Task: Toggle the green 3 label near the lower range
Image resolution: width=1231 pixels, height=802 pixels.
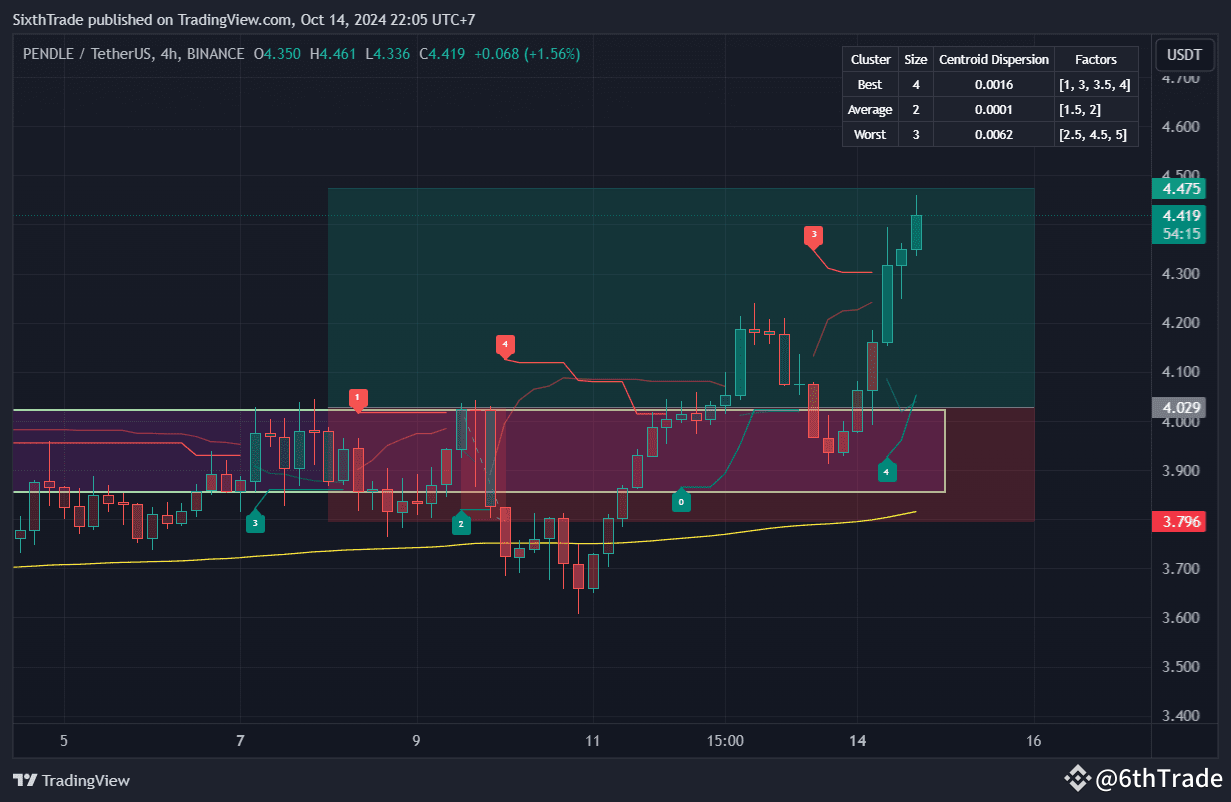Action: click(x=255, y=521)
